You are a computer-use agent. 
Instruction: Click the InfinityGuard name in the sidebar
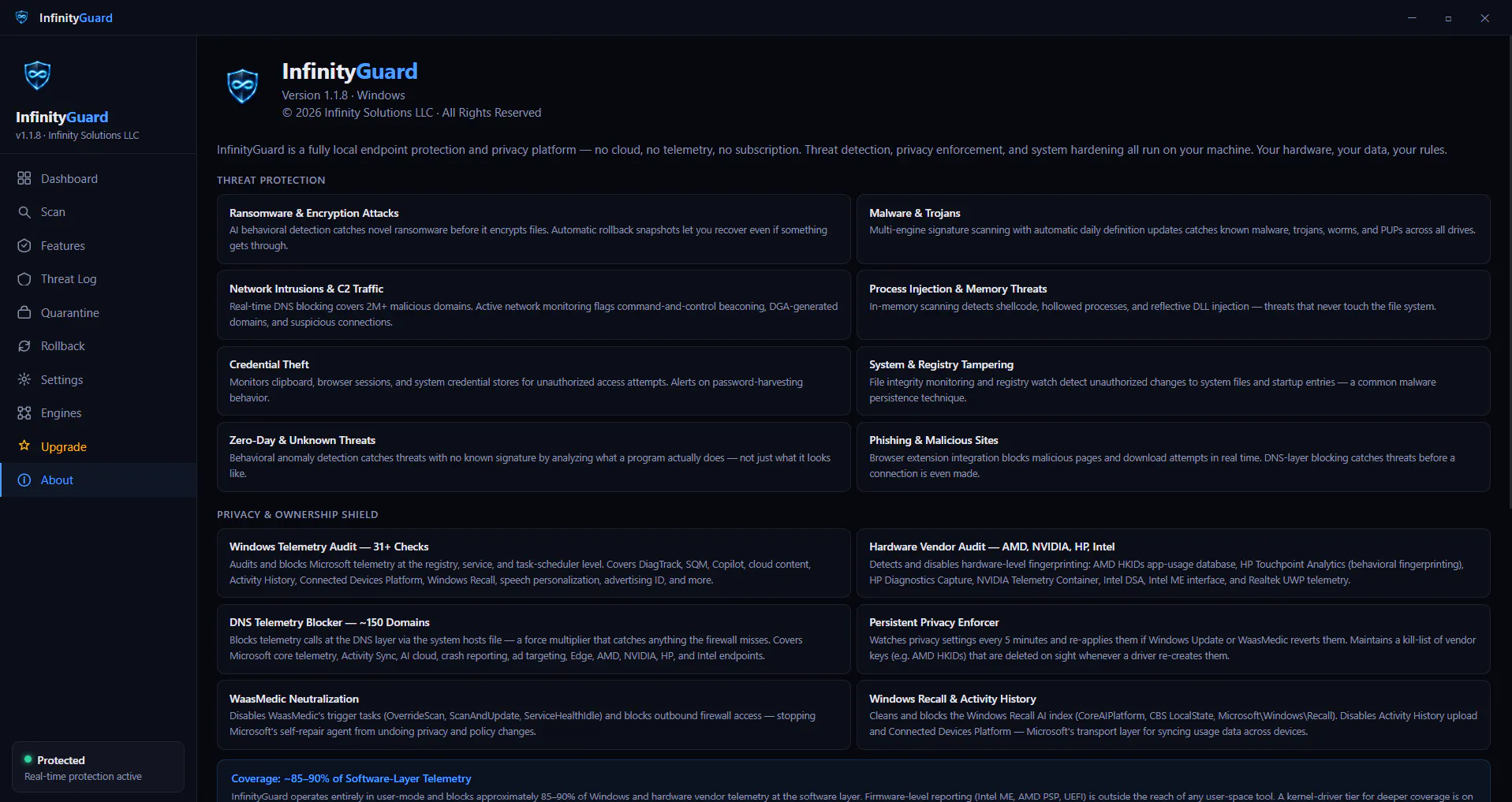click(x=62, y=117)
